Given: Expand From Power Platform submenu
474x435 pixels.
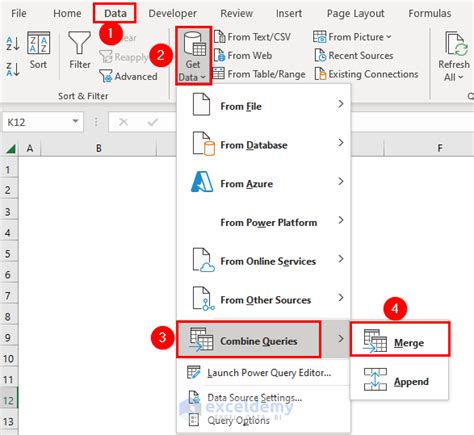Looking at the screenshot, I should point(264,222).
